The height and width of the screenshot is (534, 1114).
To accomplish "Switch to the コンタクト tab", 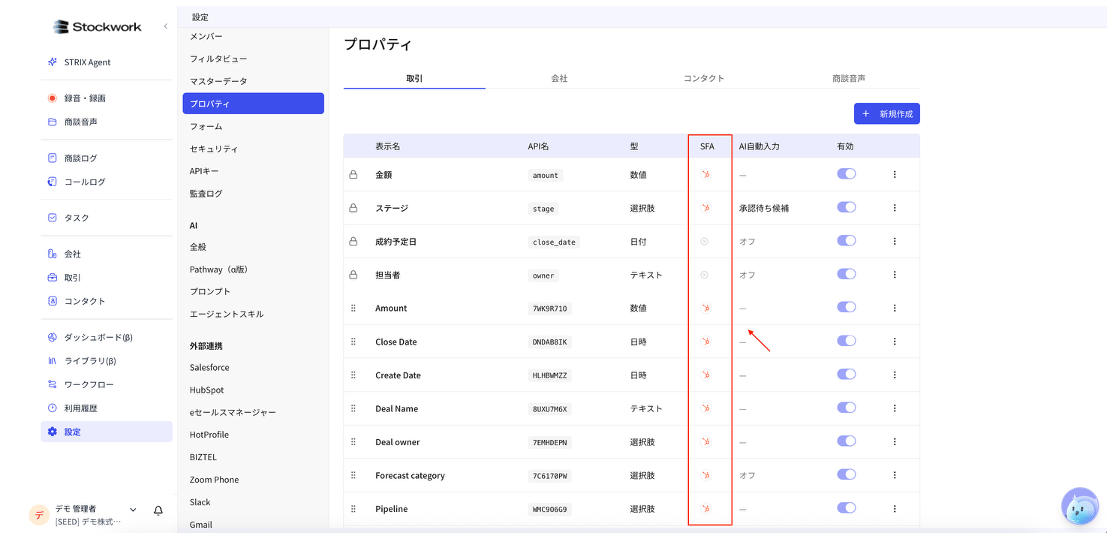I will click(704, 78).
